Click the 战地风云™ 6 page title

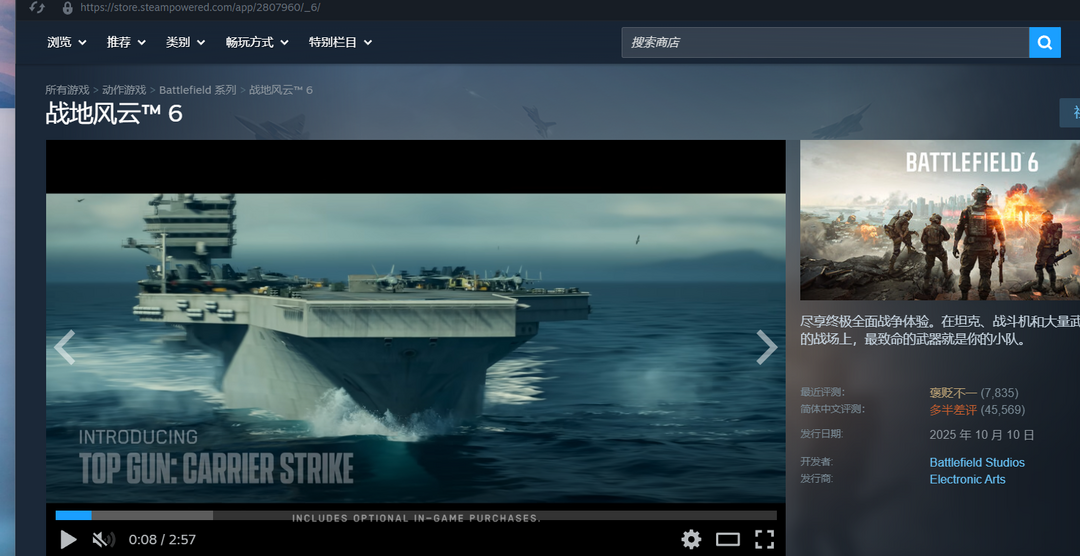[x=114, y=114]
